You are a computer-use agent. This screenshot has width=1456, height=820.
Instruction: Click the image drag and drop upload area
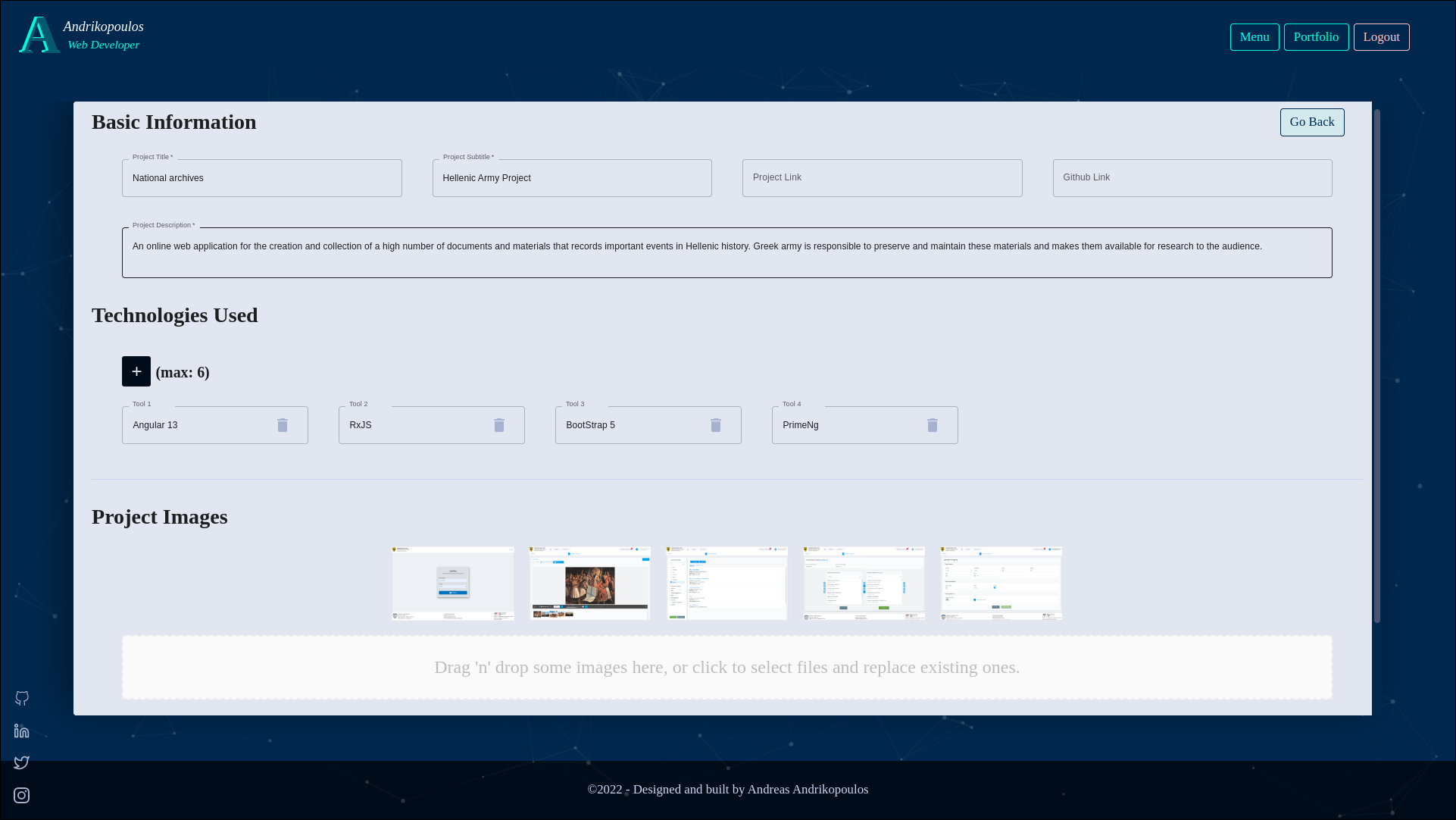[x=726, y=667]
